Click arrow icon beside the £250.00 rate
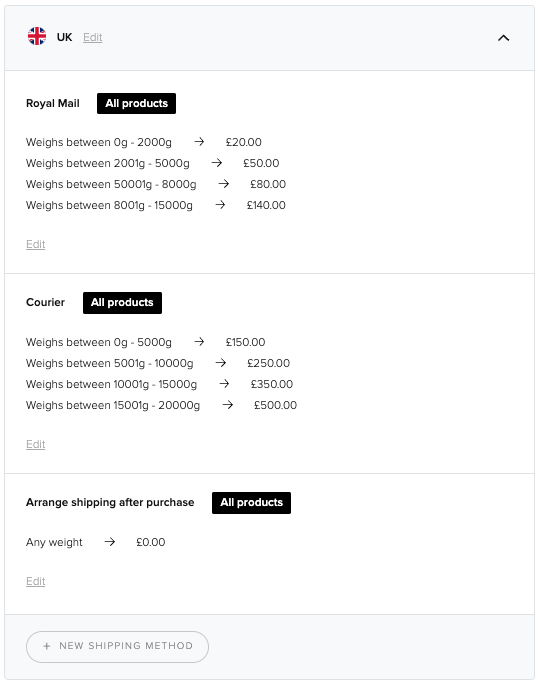This screenshot has width=541, height=685. 221,363
